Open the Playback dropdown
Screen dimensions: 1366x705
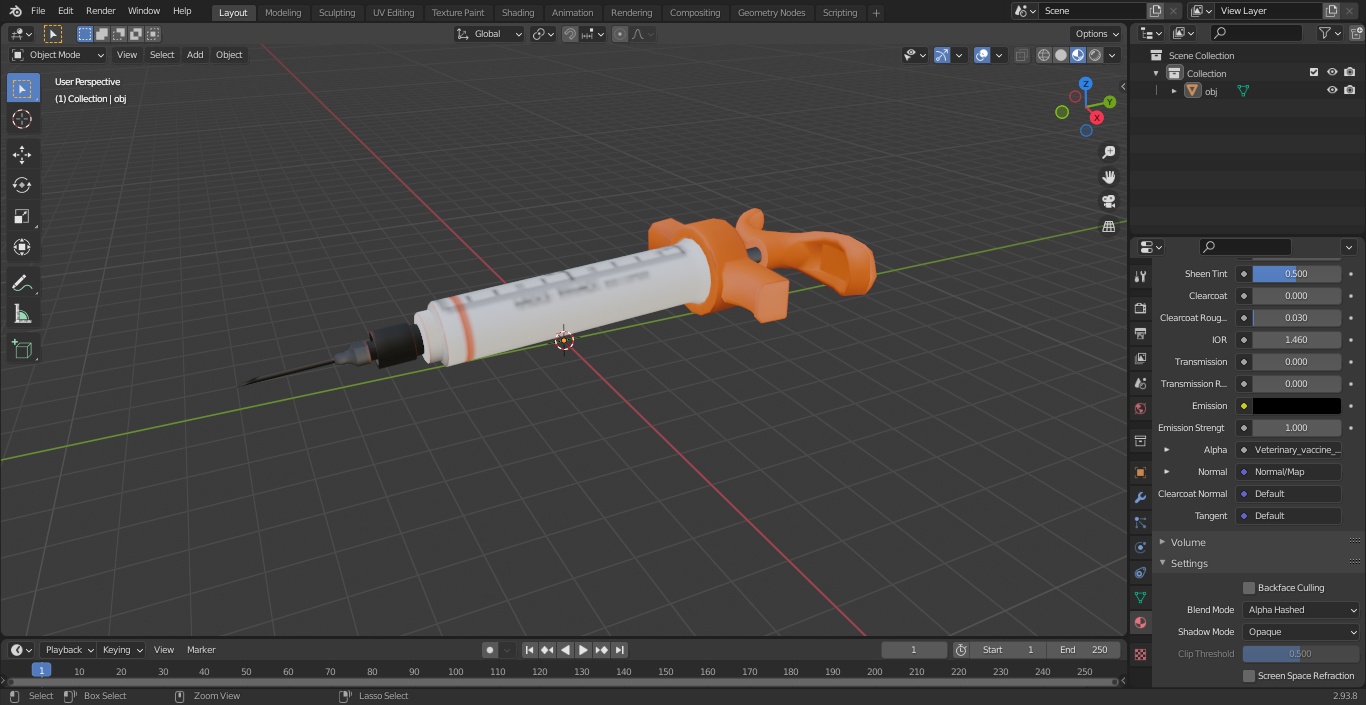click(69, 650)
